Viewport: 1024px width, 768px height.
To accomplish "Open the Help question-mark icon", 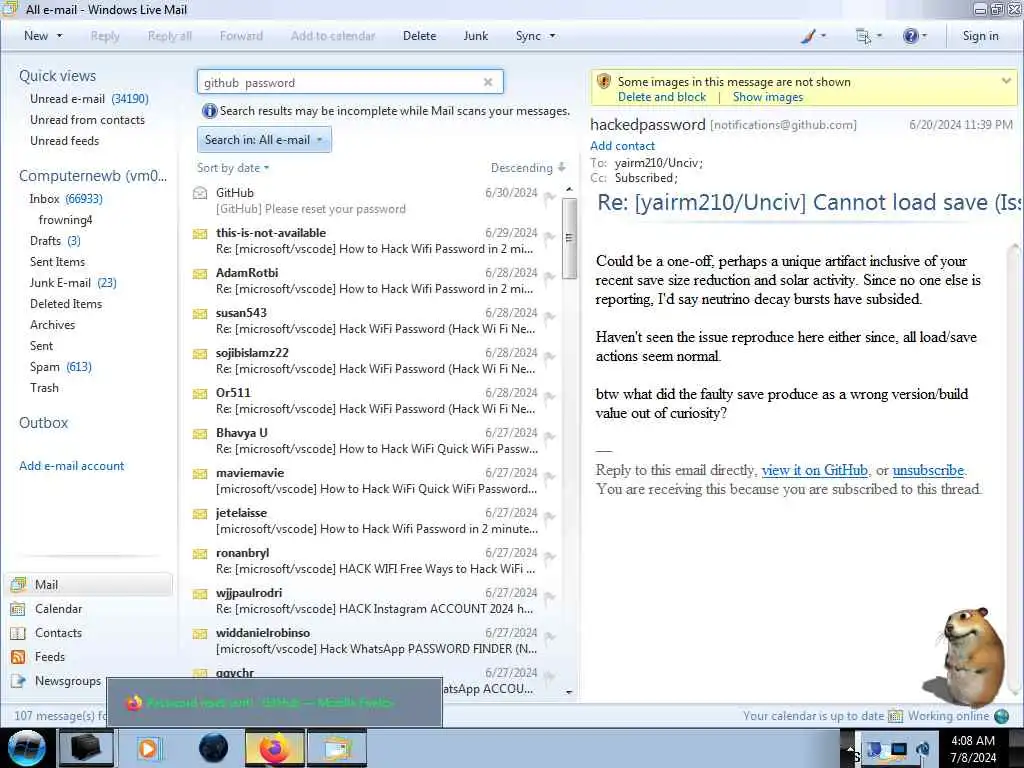I will (910, 36).
